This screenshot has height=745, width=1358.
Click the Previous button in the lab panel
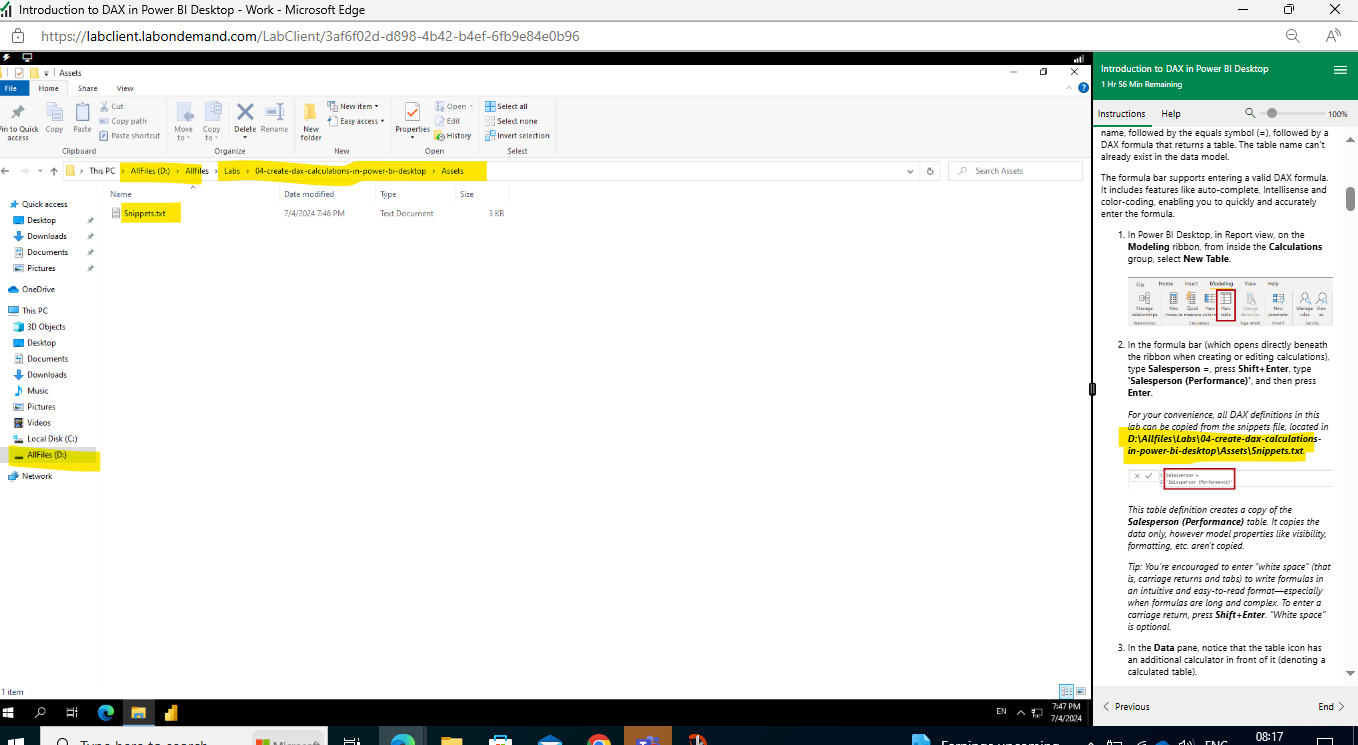(1125, 706)
